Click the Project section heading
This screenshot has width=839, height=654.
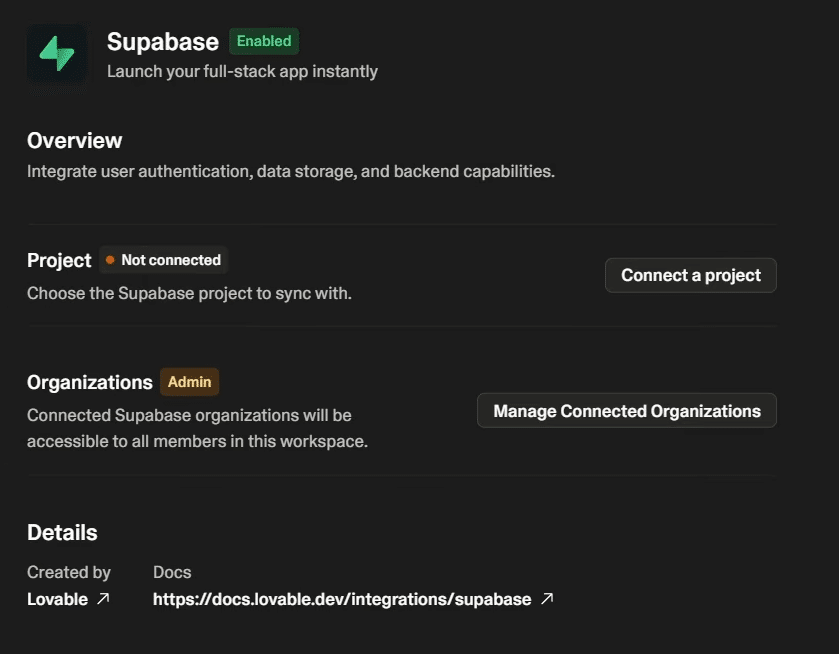click(x=59, y=261)
